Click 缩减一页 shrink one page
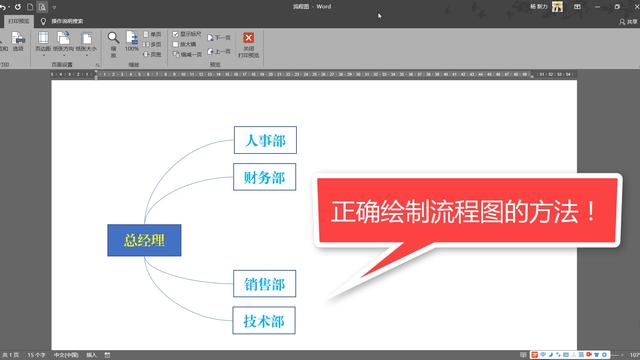Image resolution: width=640 pixels, height=360 pixels. click(187, 54)
